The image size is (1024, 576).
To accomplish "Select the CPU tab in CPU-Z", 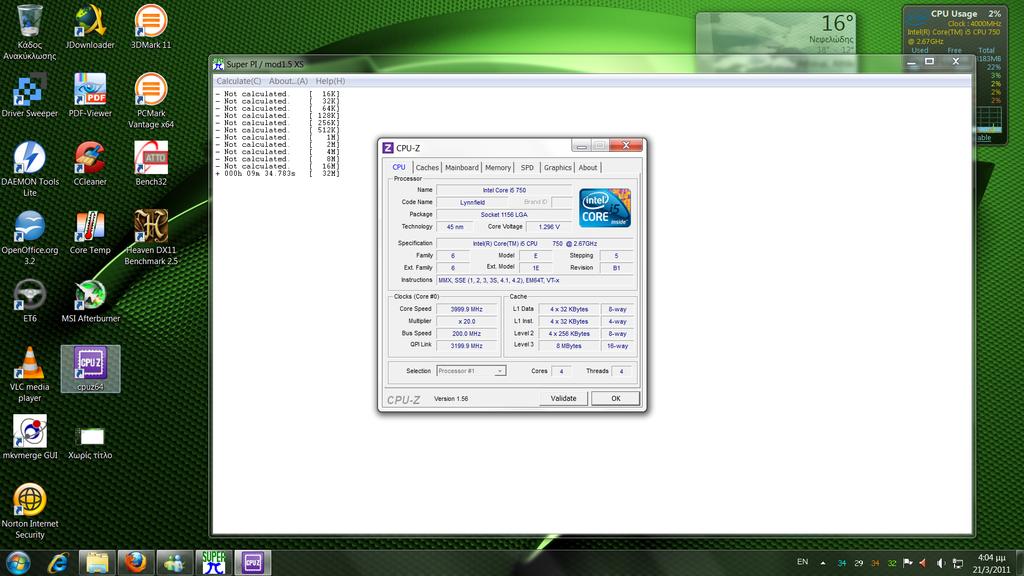I will tap(399, 167).
